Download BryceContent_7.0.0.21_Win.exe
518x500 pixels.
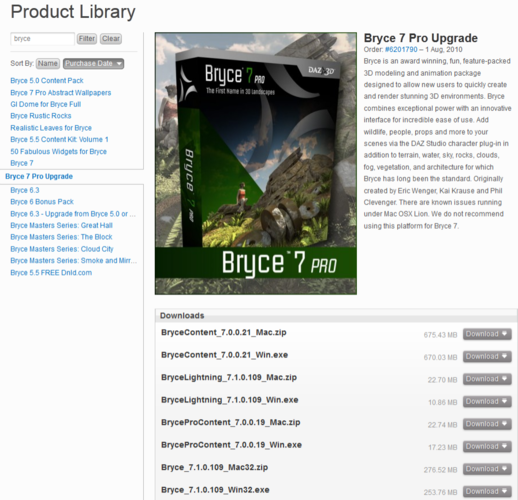(x=487, y=357)
